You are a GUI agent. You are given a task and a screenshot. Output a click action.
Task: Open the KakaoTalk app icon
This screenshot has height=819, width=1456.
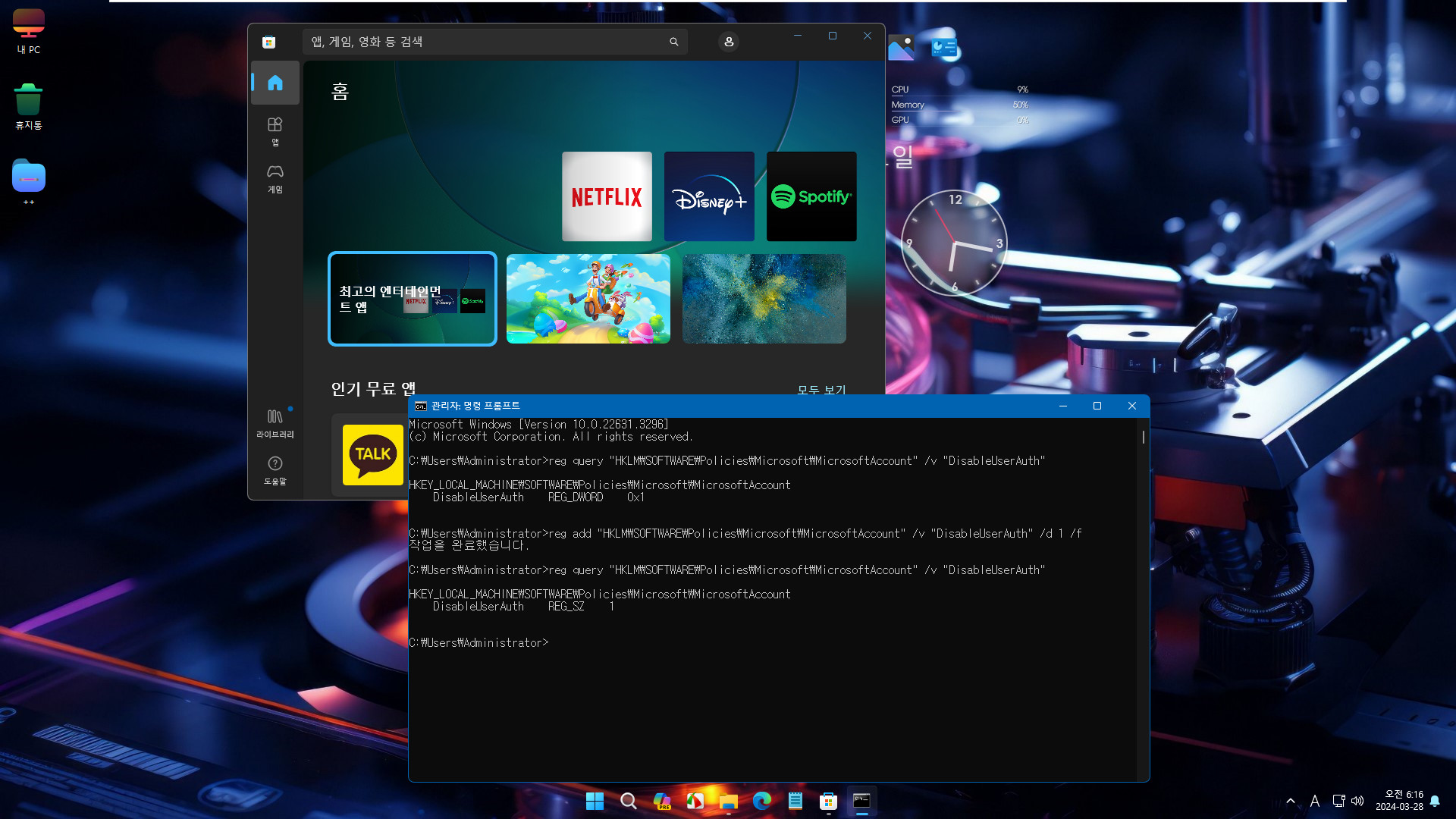[x=373, y=455]
